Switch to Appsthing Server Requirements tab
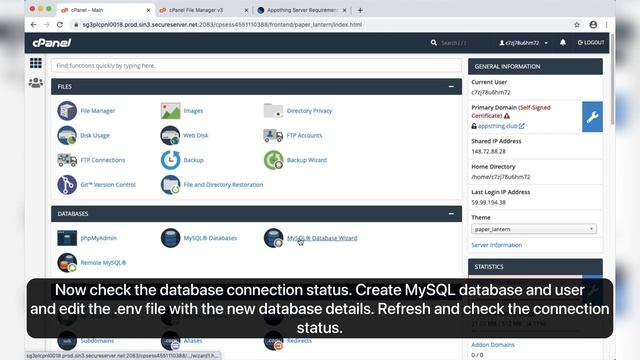This screenshot has width=640, height=360. pyautogui.click(x=302, y=10)
